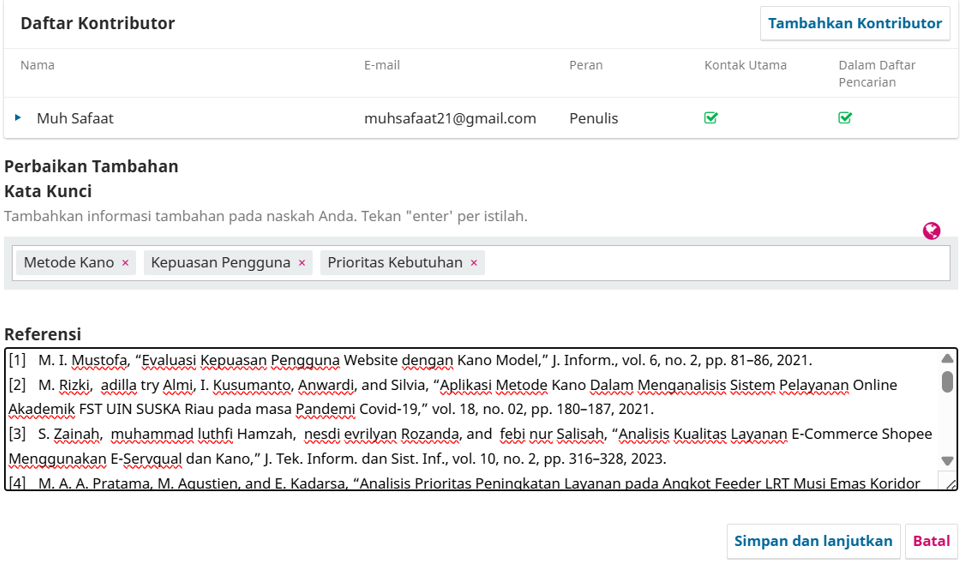This screenshot has width=966, height=565.
Task: Click reference [2] by M. Rizki
Action: pyautogui.click(x=453, y=397)
